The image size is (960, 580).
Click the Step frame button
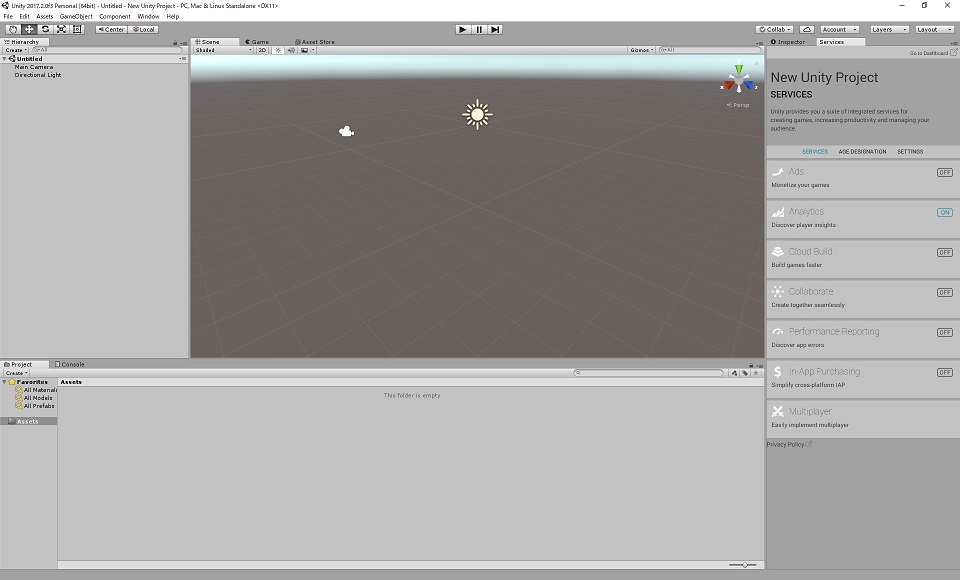click(x=495, y=29)
